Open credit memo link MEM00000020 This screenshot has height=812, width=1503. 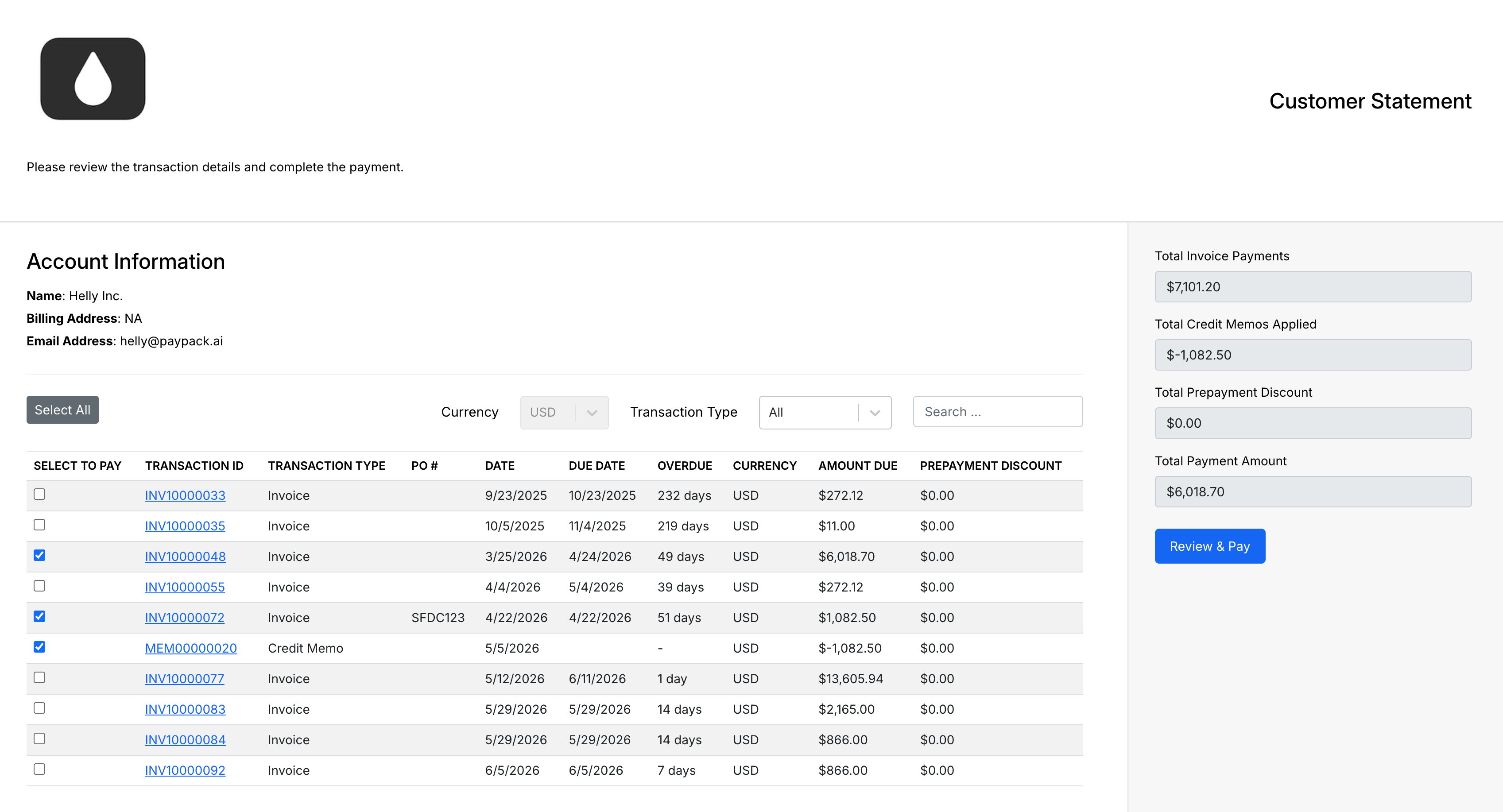tap(191, 648)
